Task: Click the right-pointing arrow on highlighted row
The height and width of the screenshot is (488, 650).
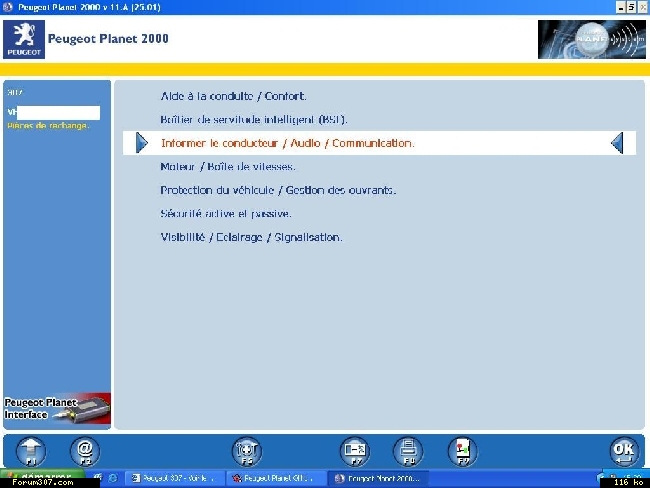Action: 142,143
